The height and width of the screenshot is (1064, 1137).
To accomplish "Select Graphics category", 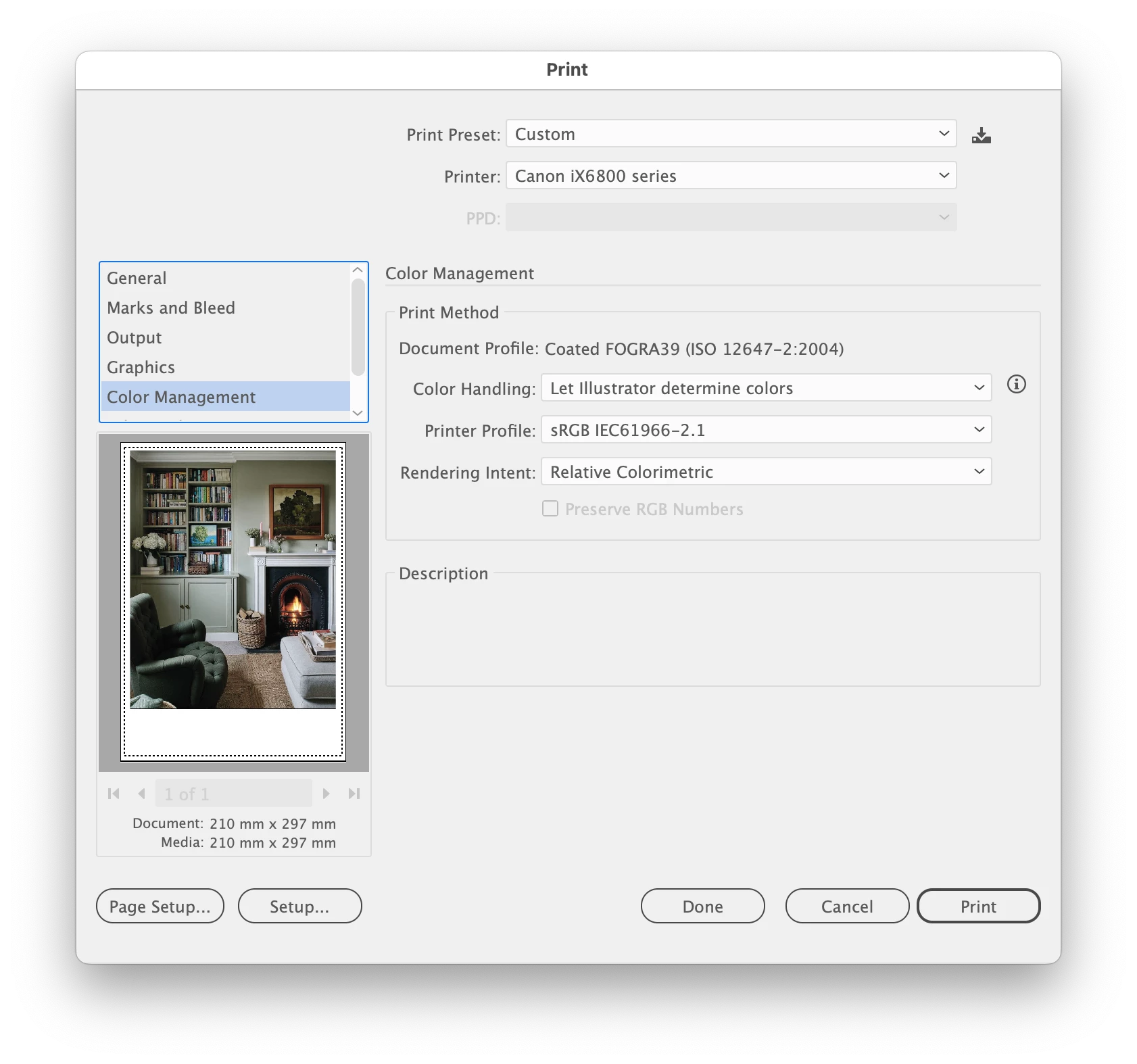I will 226,367.
